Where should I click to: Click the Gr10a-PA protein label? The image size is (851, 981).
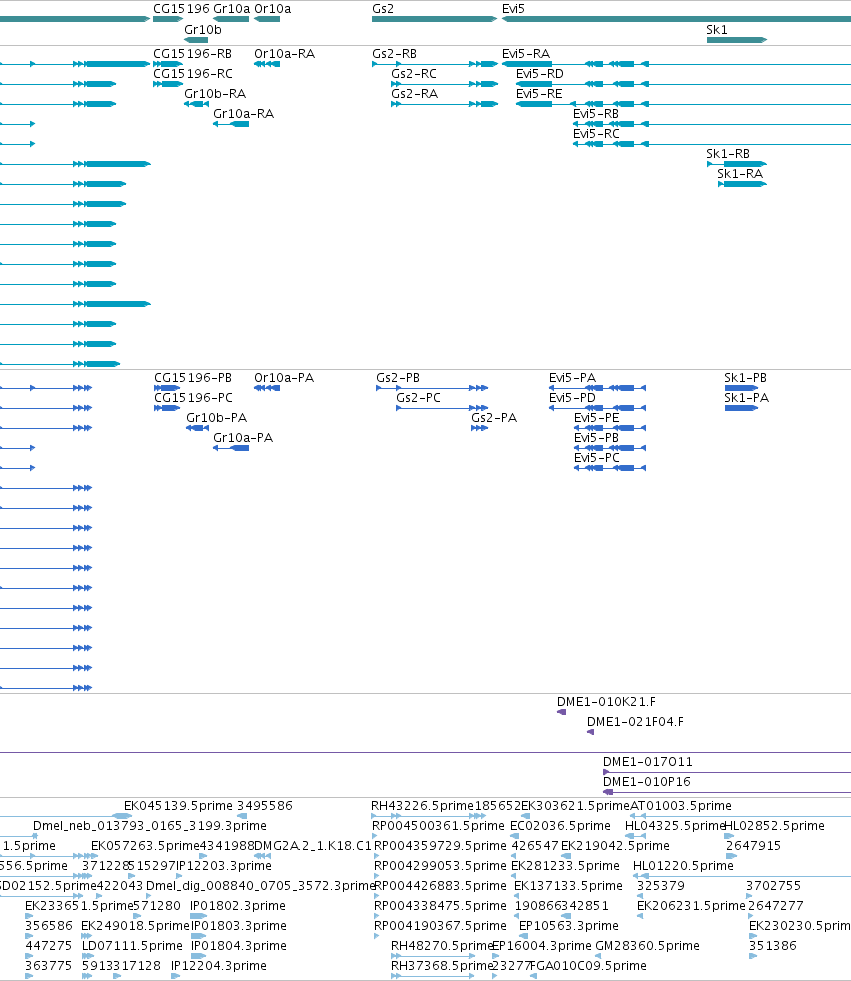coord(243,438)
